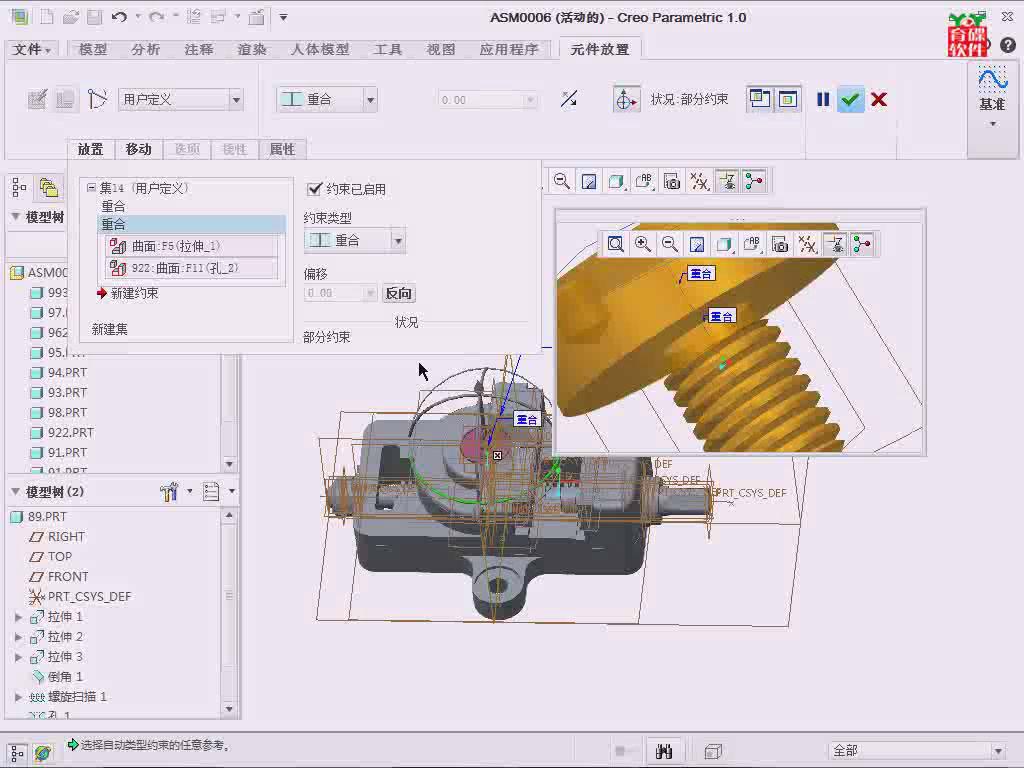
Task: Switch to the 模型 ribbon tab
Action: [x=93, y=49]
